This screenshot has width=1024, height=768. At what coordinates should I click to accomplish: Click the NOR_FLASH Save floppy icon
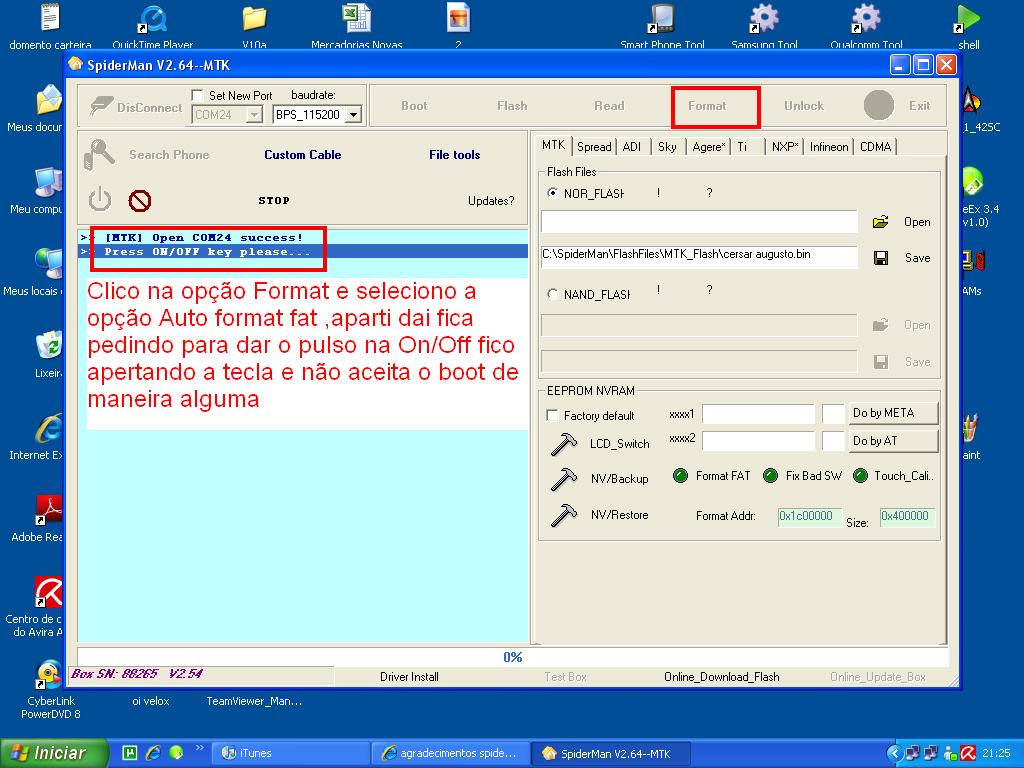(x=881, y=258)
